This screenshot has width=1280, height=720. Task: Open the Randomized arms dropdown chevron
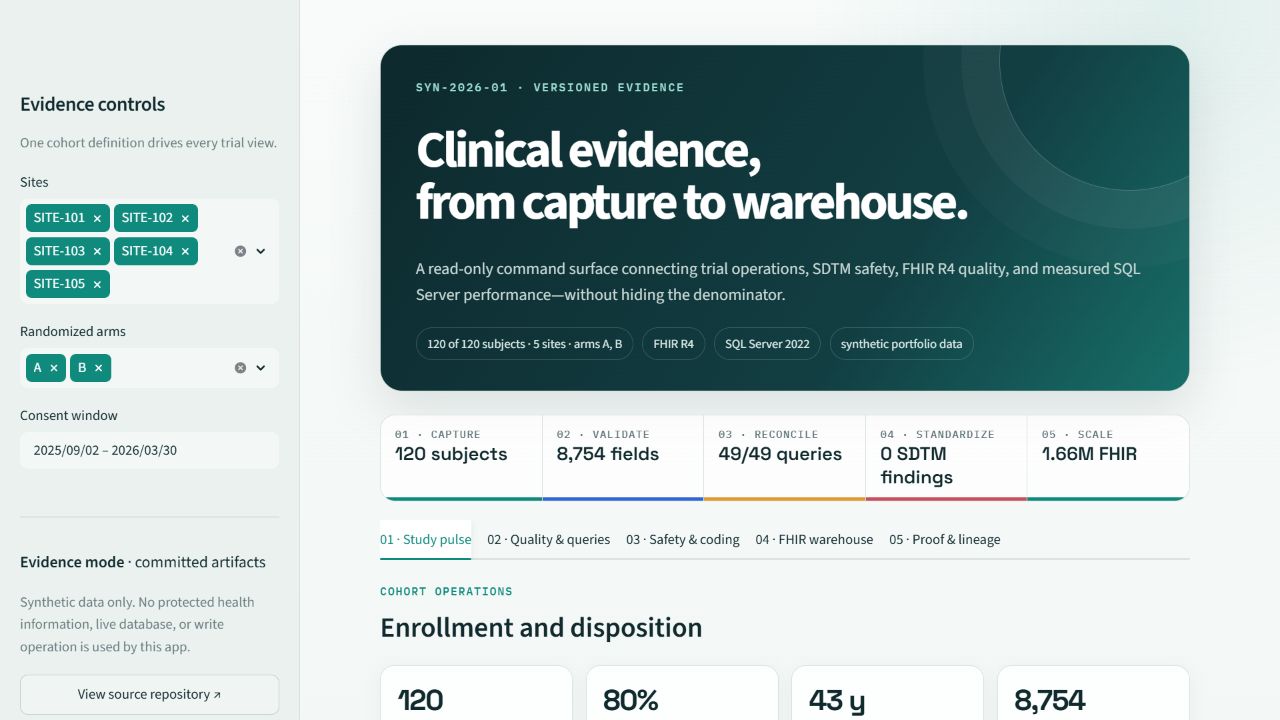pos(261,368)
